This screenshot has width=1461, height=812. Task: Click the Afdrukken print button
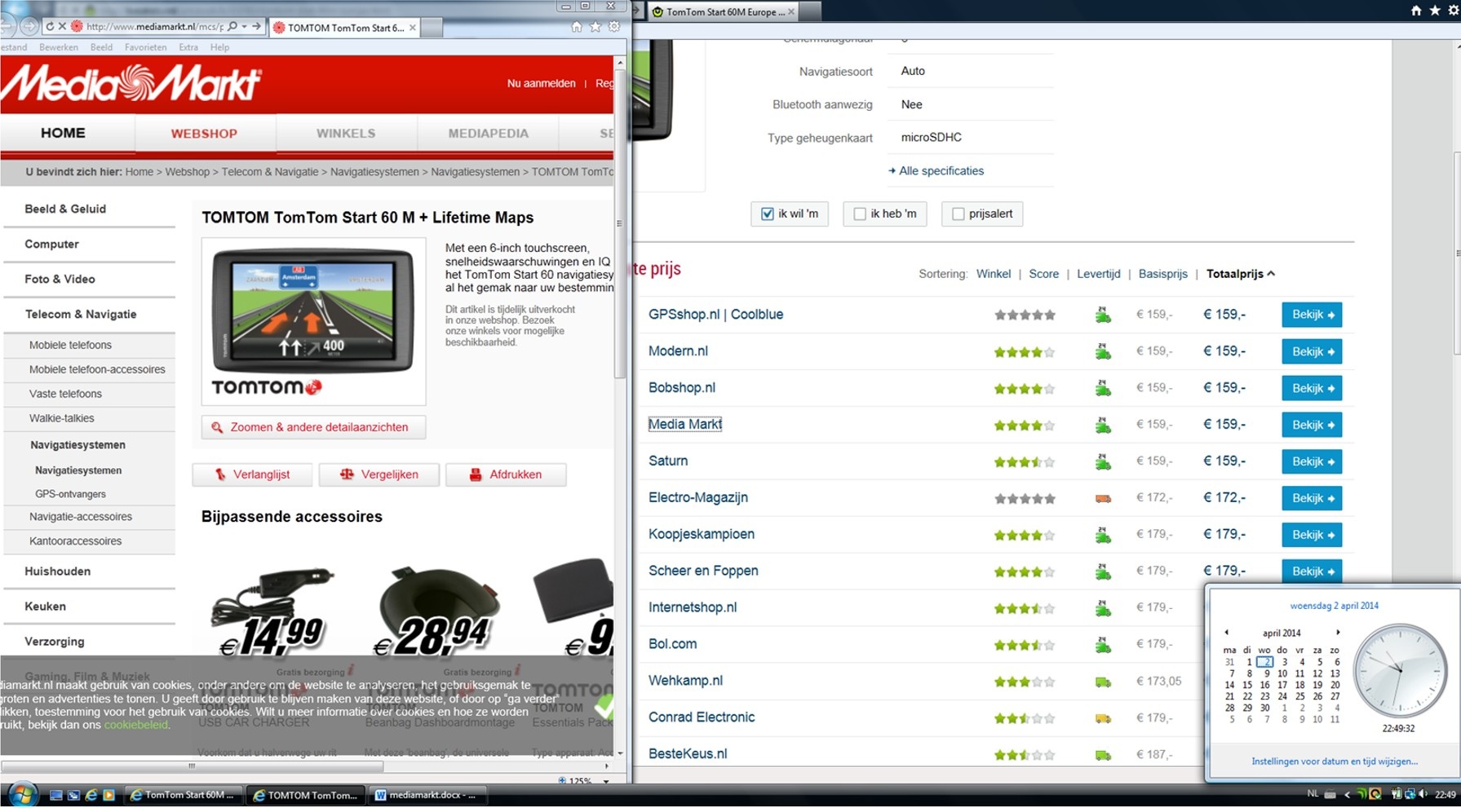(506, 474)
